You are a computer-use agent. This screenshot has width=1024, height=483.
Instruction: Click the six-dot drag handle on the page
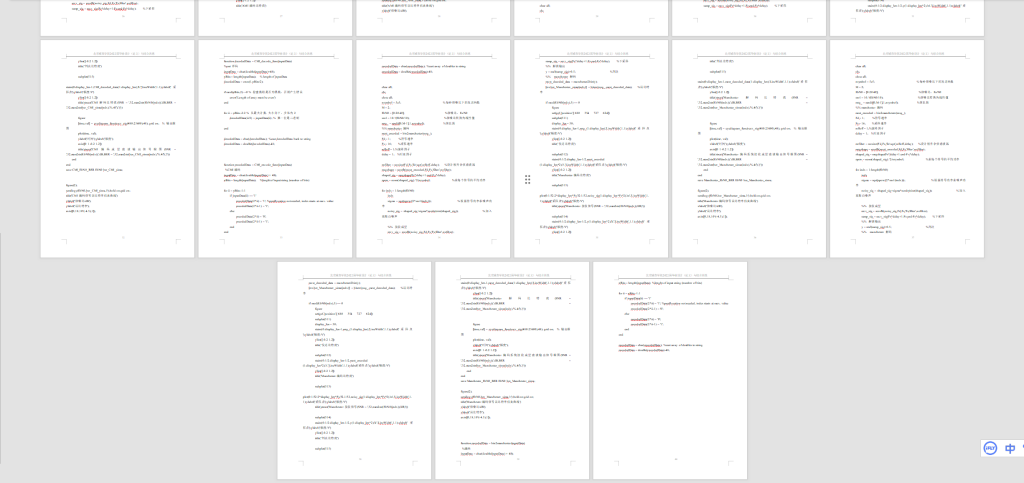[527, 179]
